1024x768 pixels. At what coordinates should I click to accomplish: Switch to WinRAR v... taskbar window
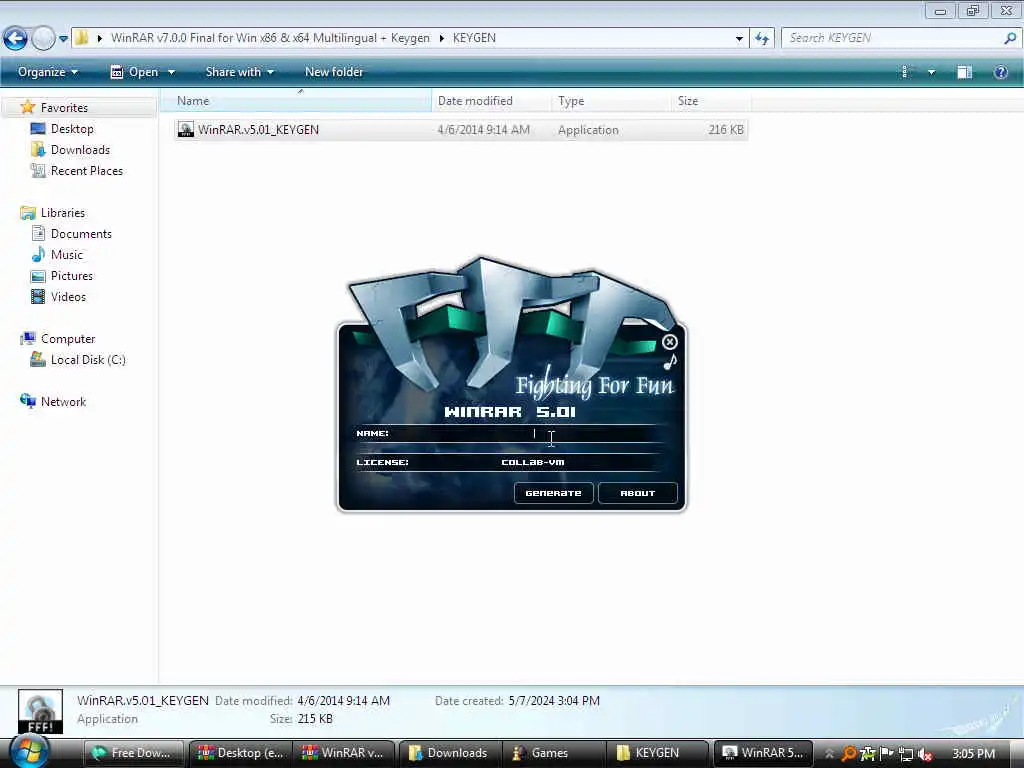tap(344, 753)
